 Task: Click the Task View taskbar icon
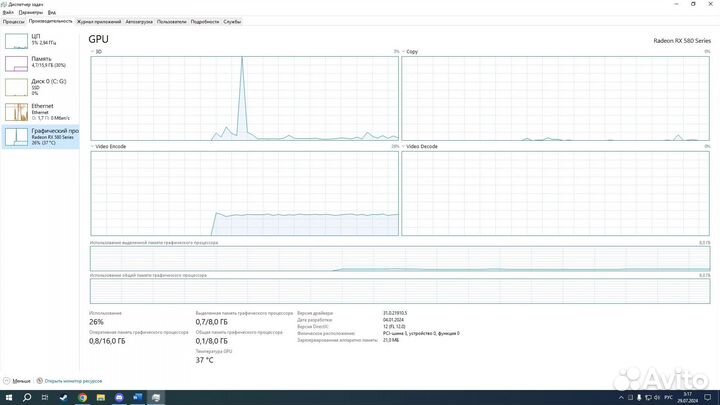(x=44, y=397)
